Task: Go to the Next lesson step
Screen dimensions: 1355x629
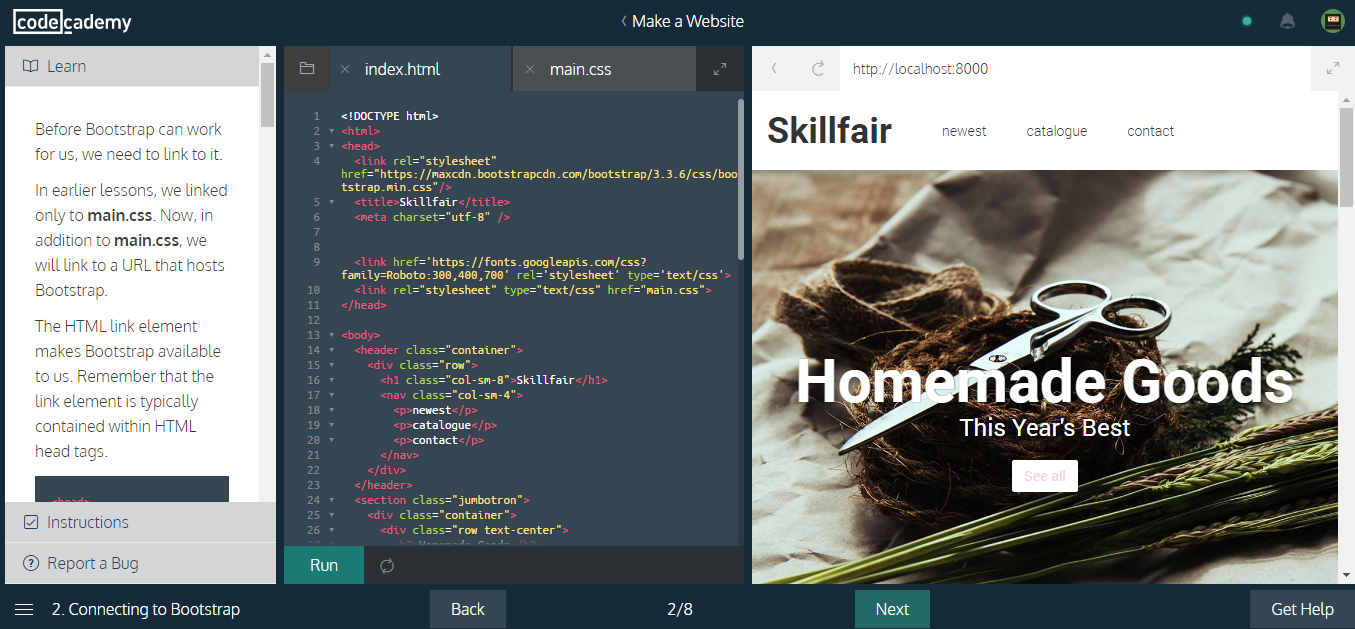Action: click(892, 609)
